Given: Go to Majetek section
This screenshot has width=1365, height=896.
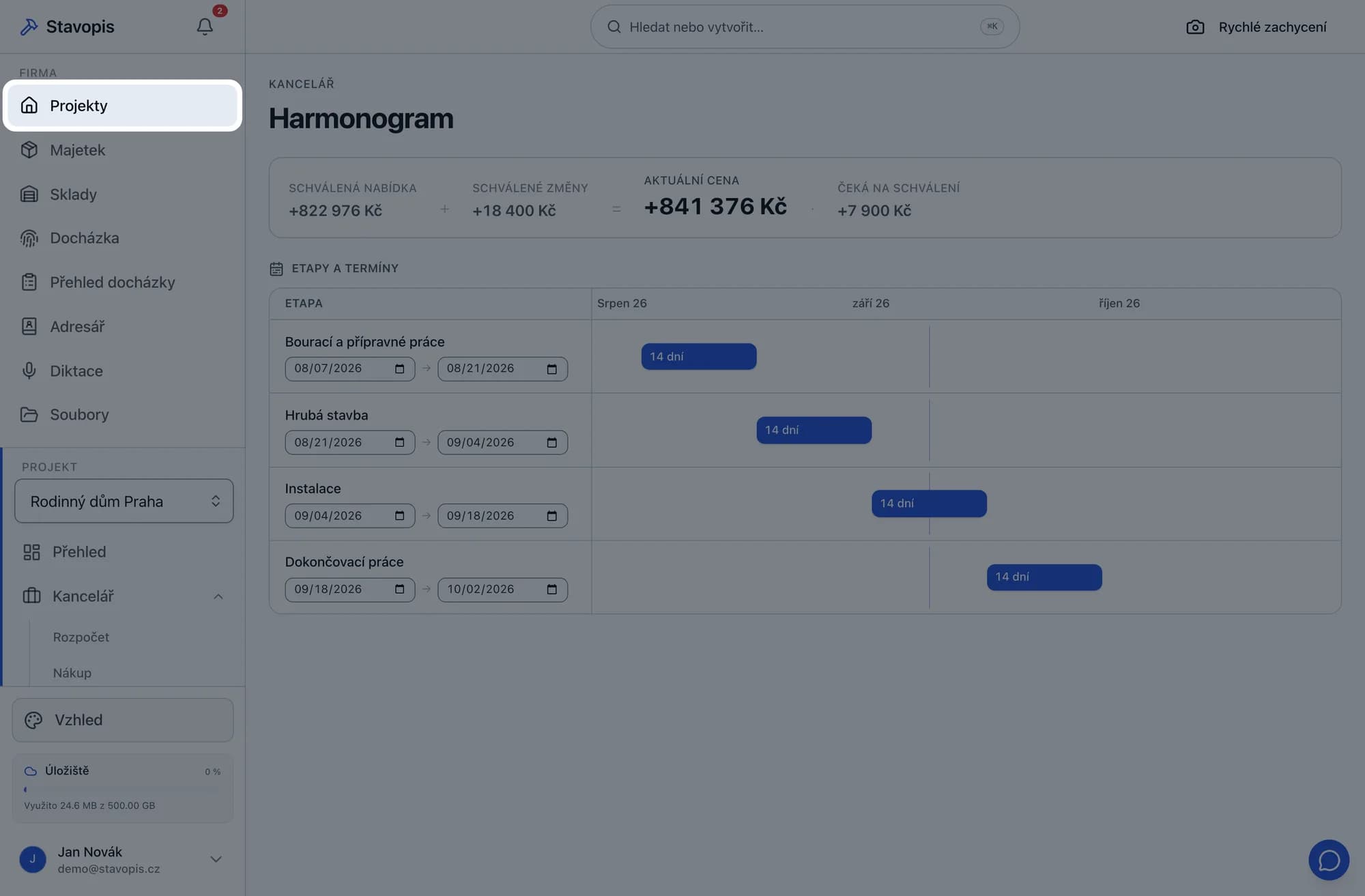Looking at the screenshot, I should point(123,150).
